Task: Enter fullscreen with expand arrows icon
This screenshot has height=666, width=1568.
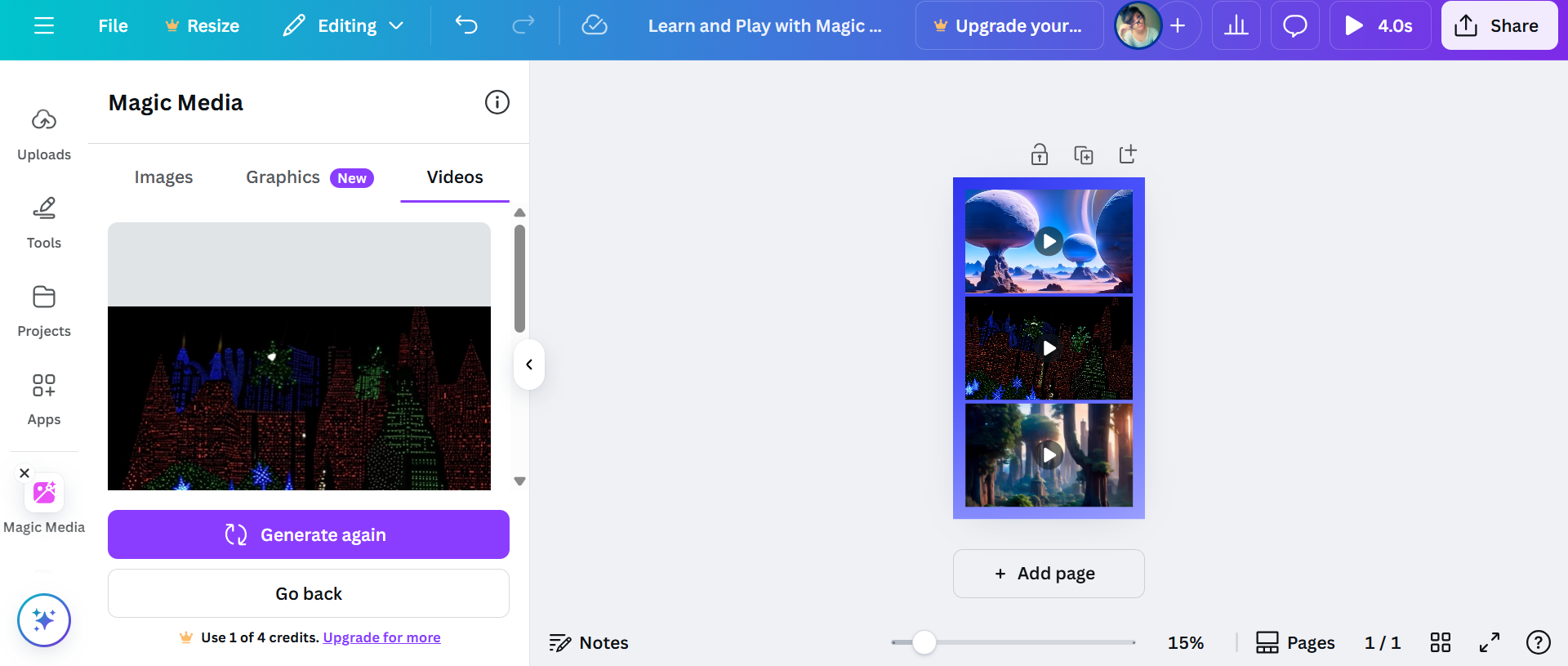Action: pos(1490,643)
